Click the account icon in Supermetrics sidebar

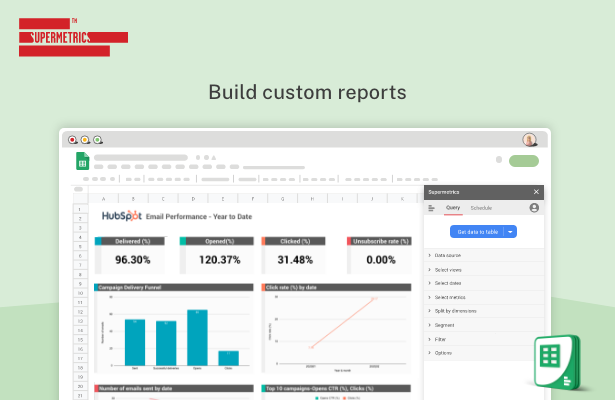pos(534,208)
